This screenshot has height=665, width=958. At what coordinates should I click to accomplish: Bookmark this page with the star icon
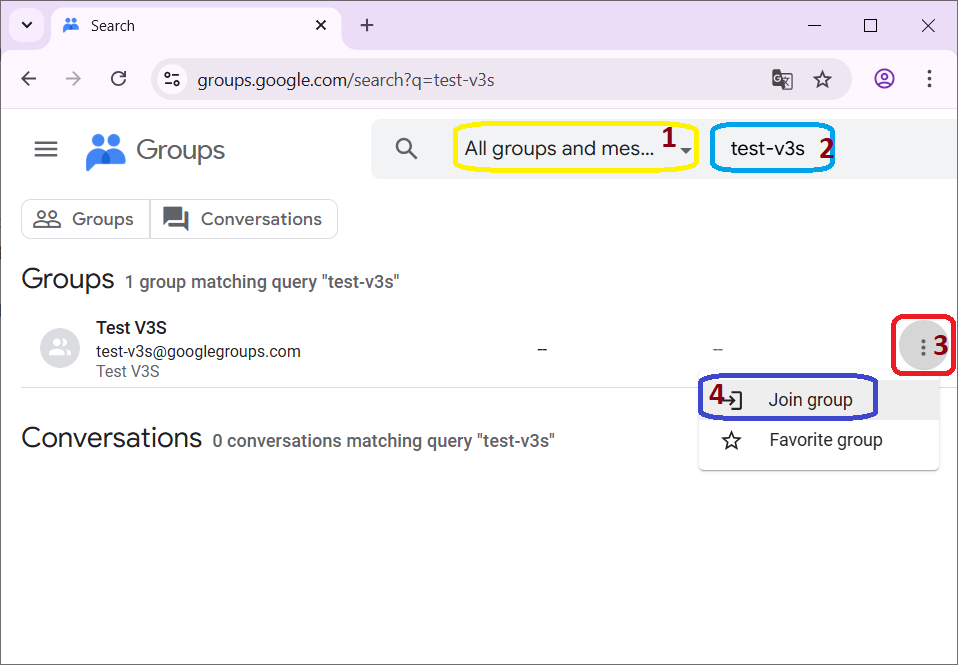pyautogui.click(x=822, y=79)
